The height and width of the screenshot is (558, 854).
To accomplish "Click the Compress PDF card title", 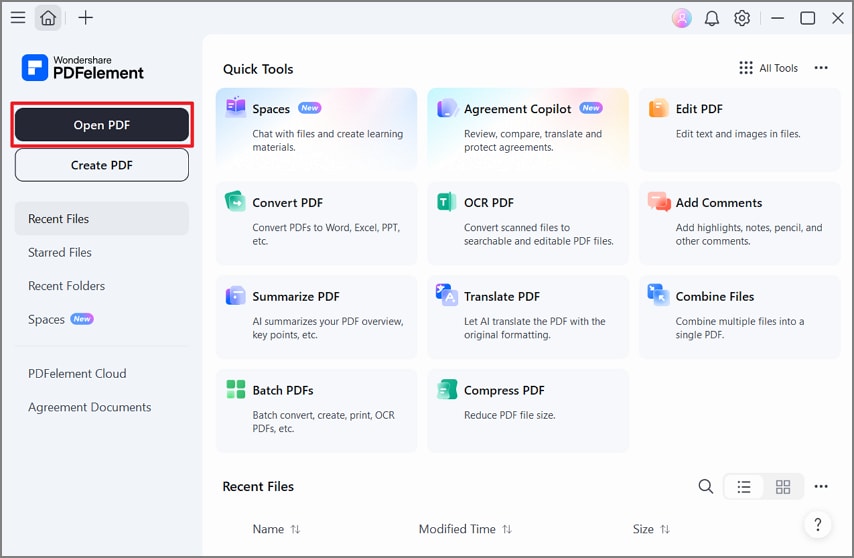I will 504,390.
